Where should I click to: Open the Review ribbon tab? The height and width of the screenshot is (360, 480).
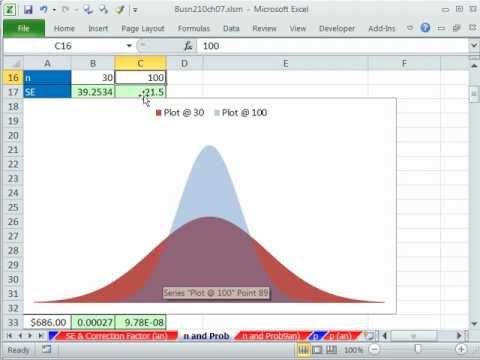point(264,29)
